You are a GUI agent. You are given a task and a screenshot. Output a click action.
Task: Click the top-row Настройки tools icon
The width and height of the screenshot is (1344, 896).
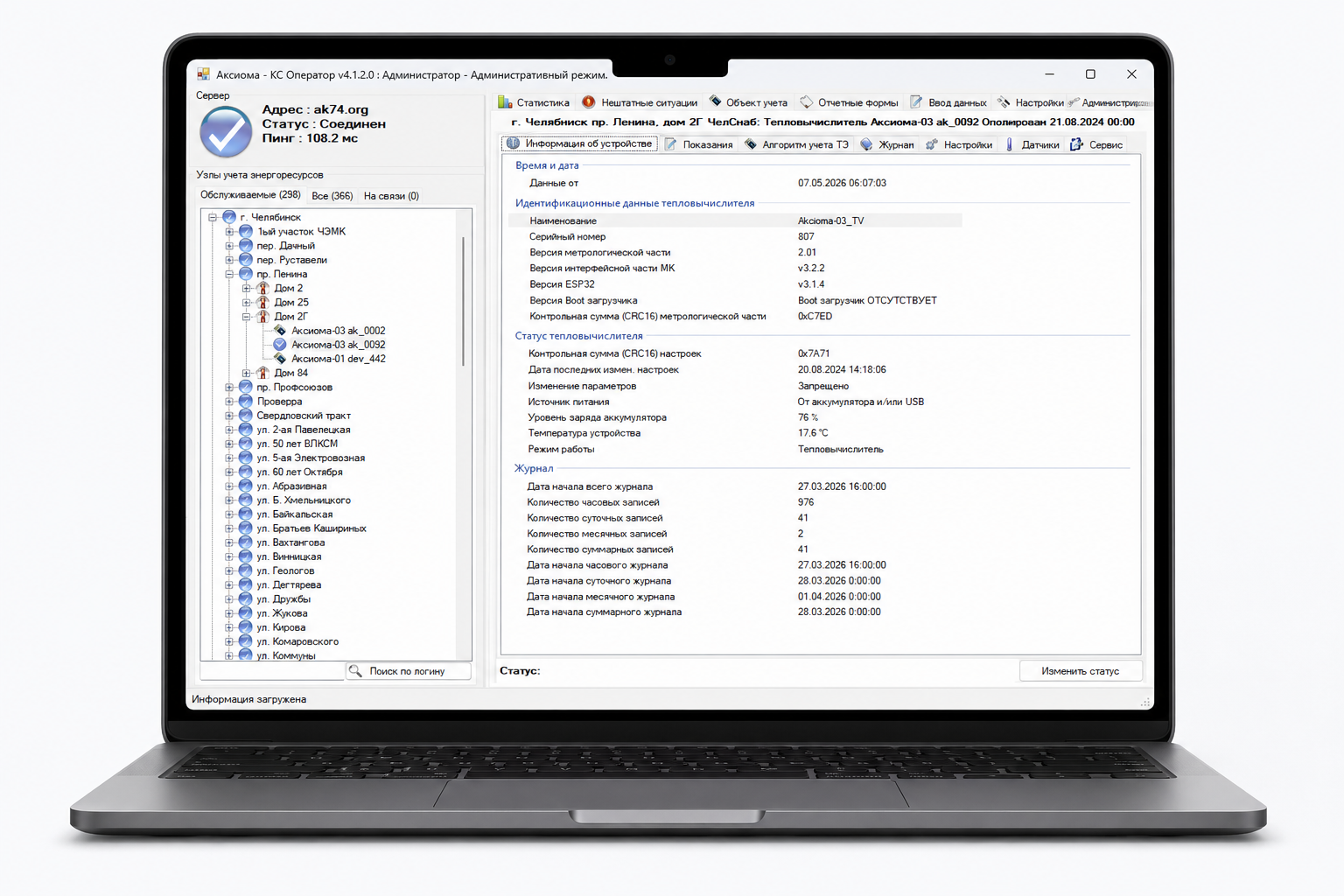pyautogui.click(x=1004, y=102)
